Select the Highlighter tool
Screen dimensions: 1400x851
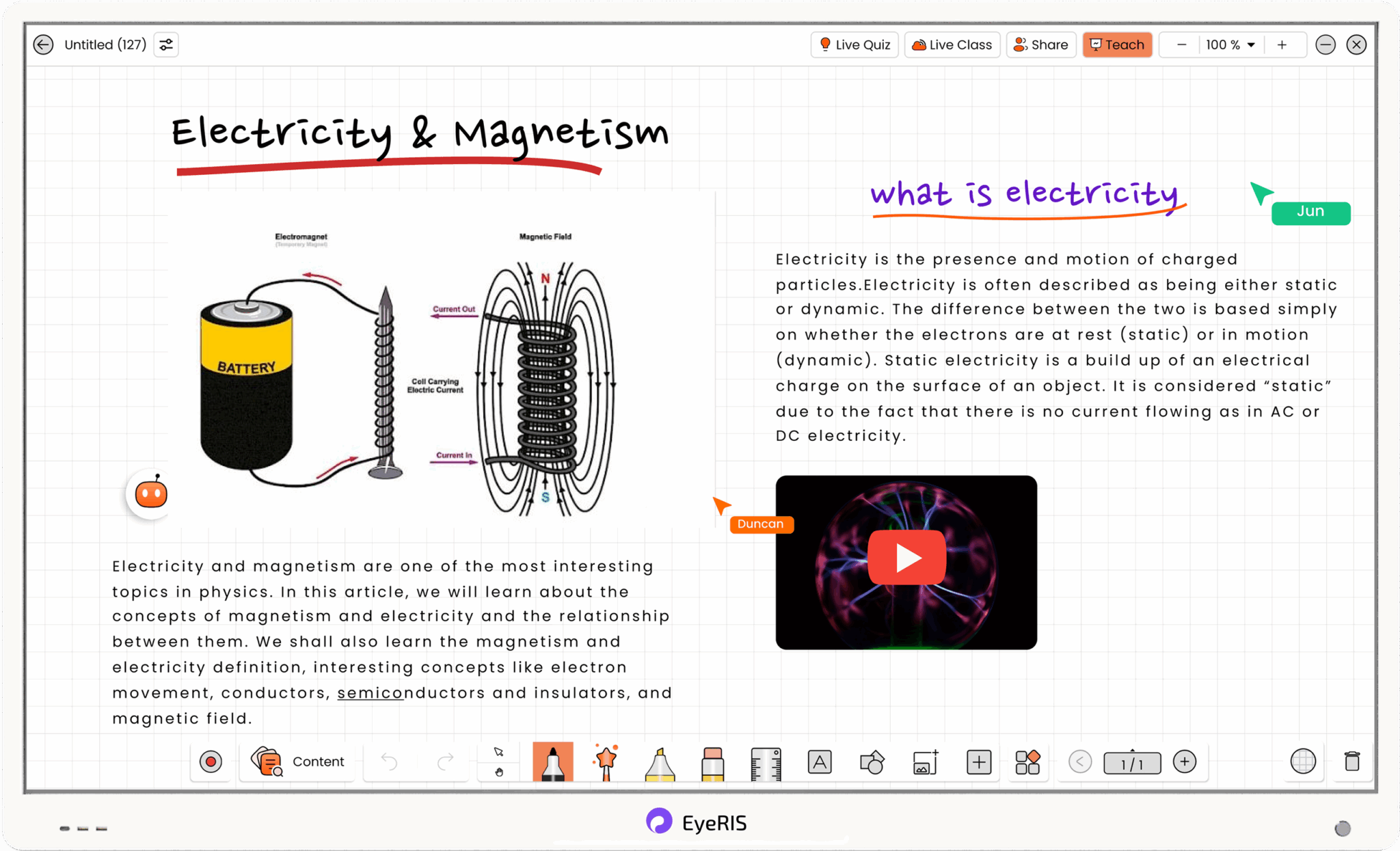point(658,761)
